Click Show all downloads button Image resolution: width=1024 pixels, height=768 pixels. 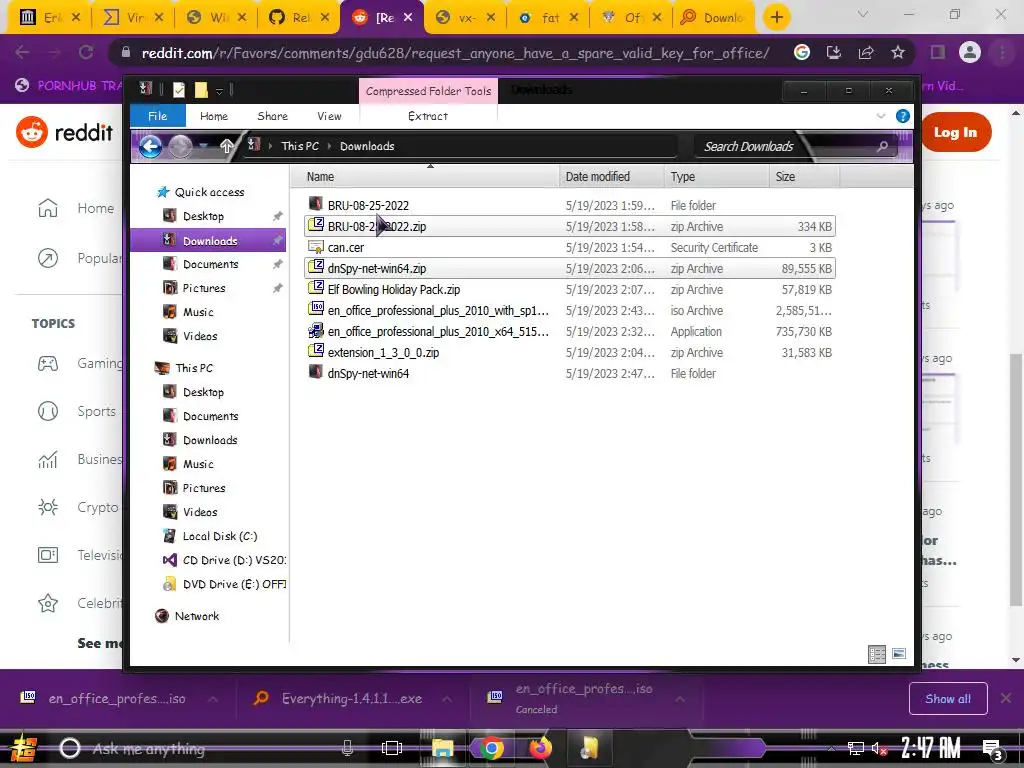point(948,699)
